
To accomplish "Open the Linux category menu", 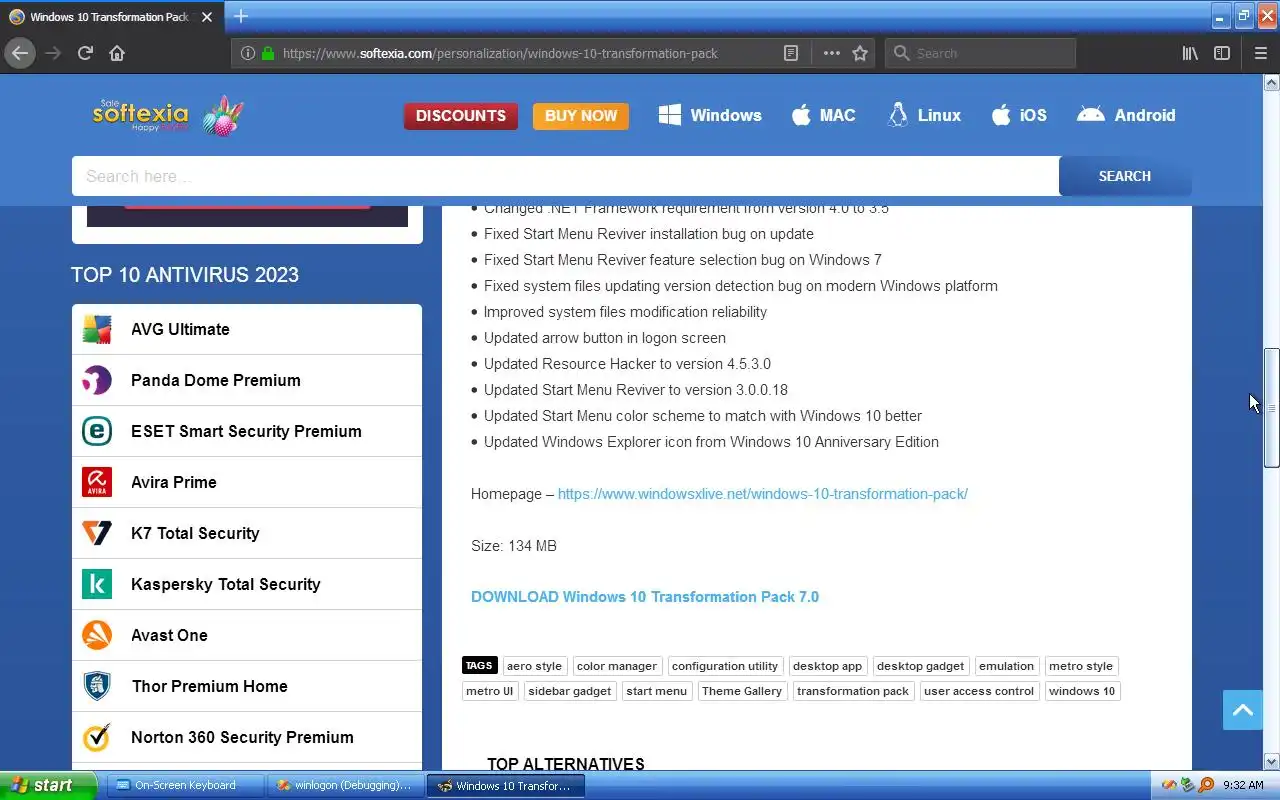I will point(925,115).
